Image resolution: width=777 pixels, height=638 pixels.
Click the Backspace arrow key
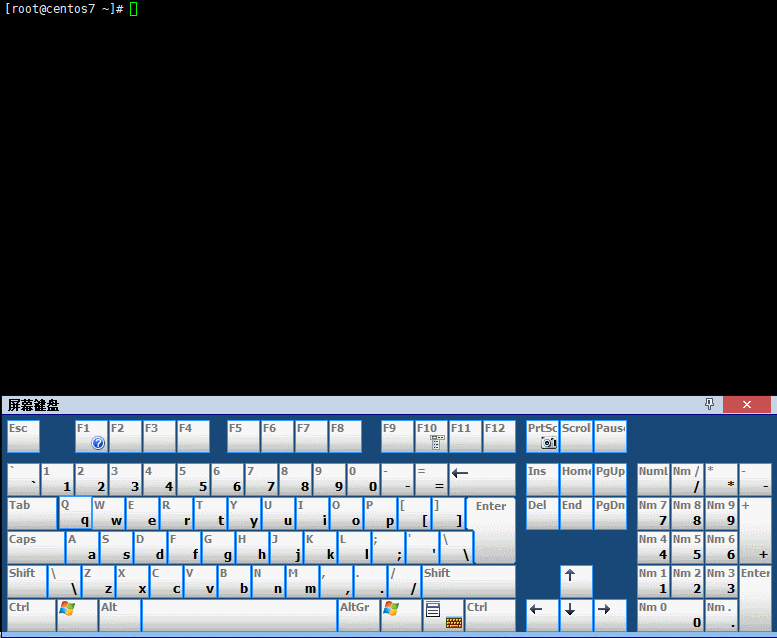pyautogui.click(x=482, y=479)
